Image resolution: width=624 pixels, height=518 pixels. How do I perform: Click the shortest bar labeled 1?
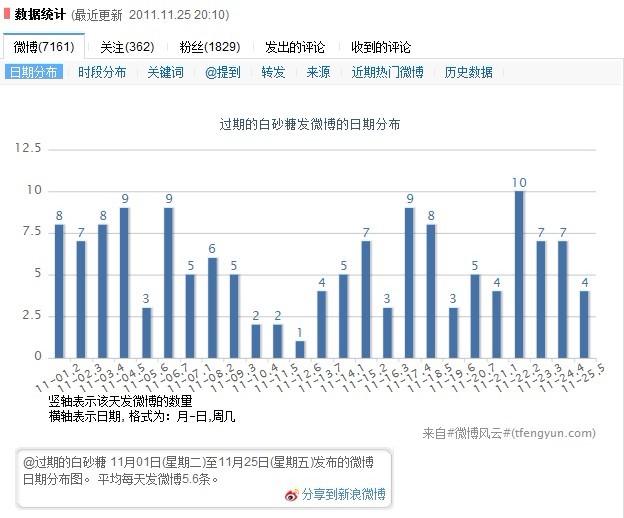[299, 349]
